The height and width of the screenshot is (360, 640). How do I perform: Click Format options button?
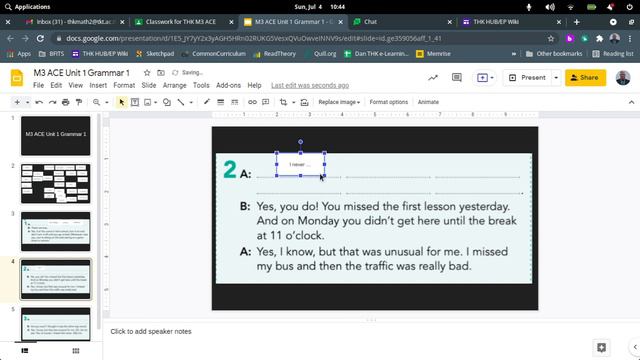[389, 102]
